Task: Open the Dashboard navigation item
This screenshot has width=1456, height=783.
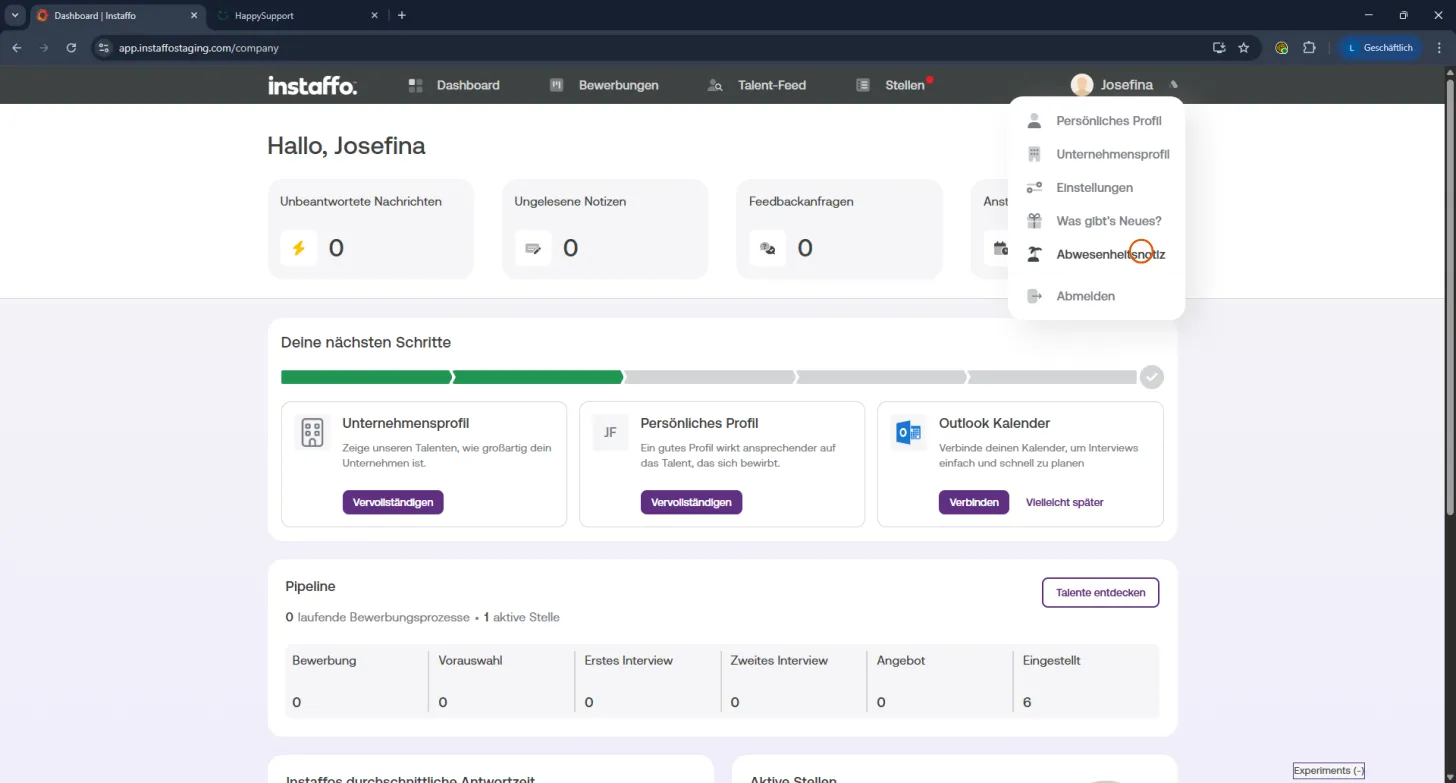Action: [x=454, y=85]
